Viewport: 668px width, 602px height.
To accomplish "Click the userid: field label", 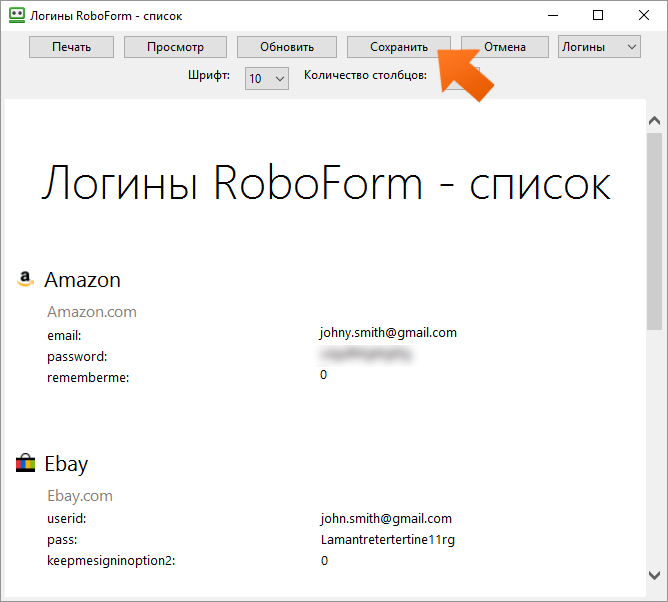I will pos(66,518).
